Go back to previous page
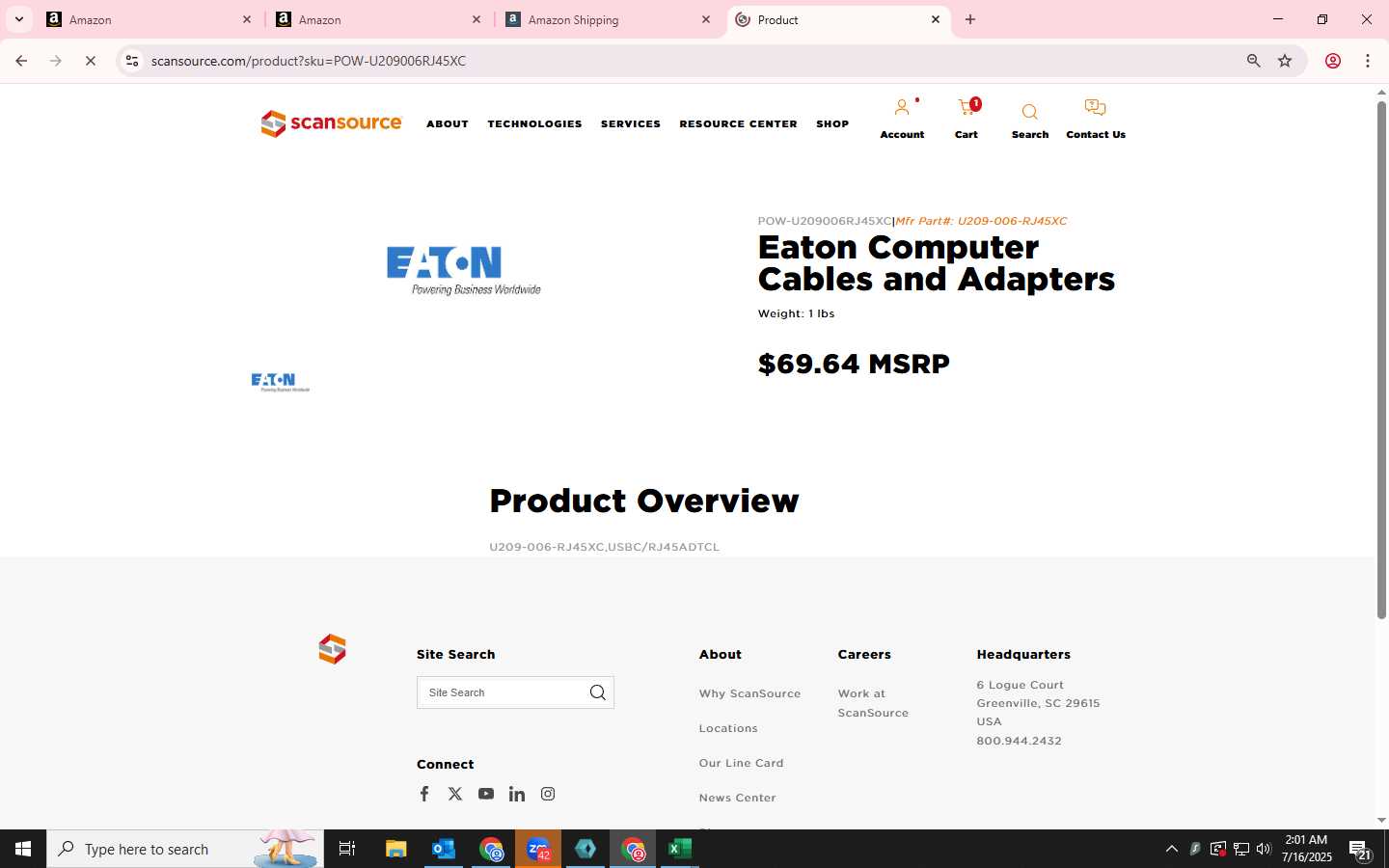The image size is (1389, 868). pyautogui.click(x=21, y=61)
